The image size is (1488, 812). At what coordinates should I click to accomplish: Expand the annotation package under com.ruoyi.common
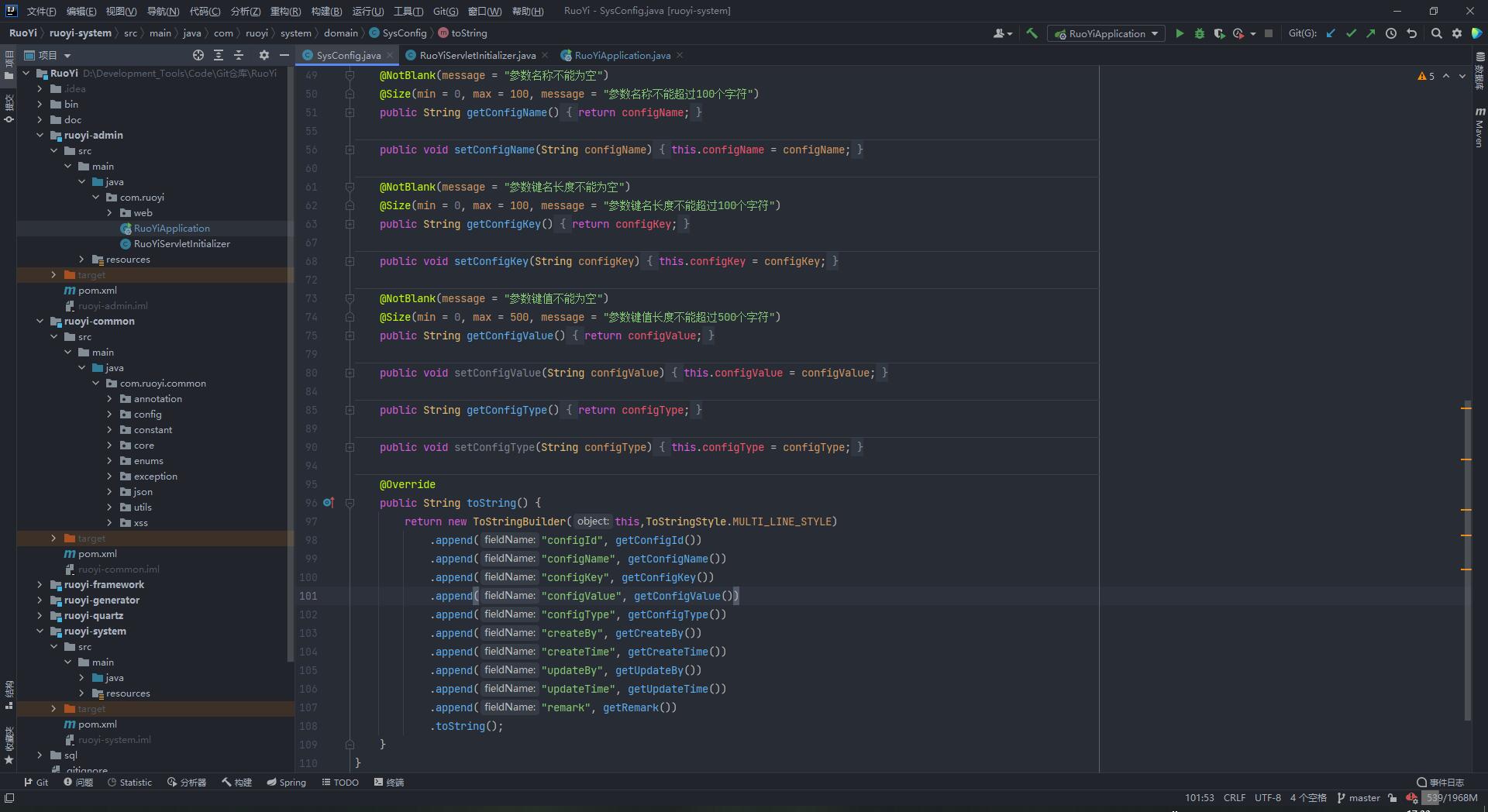(109, 399)
